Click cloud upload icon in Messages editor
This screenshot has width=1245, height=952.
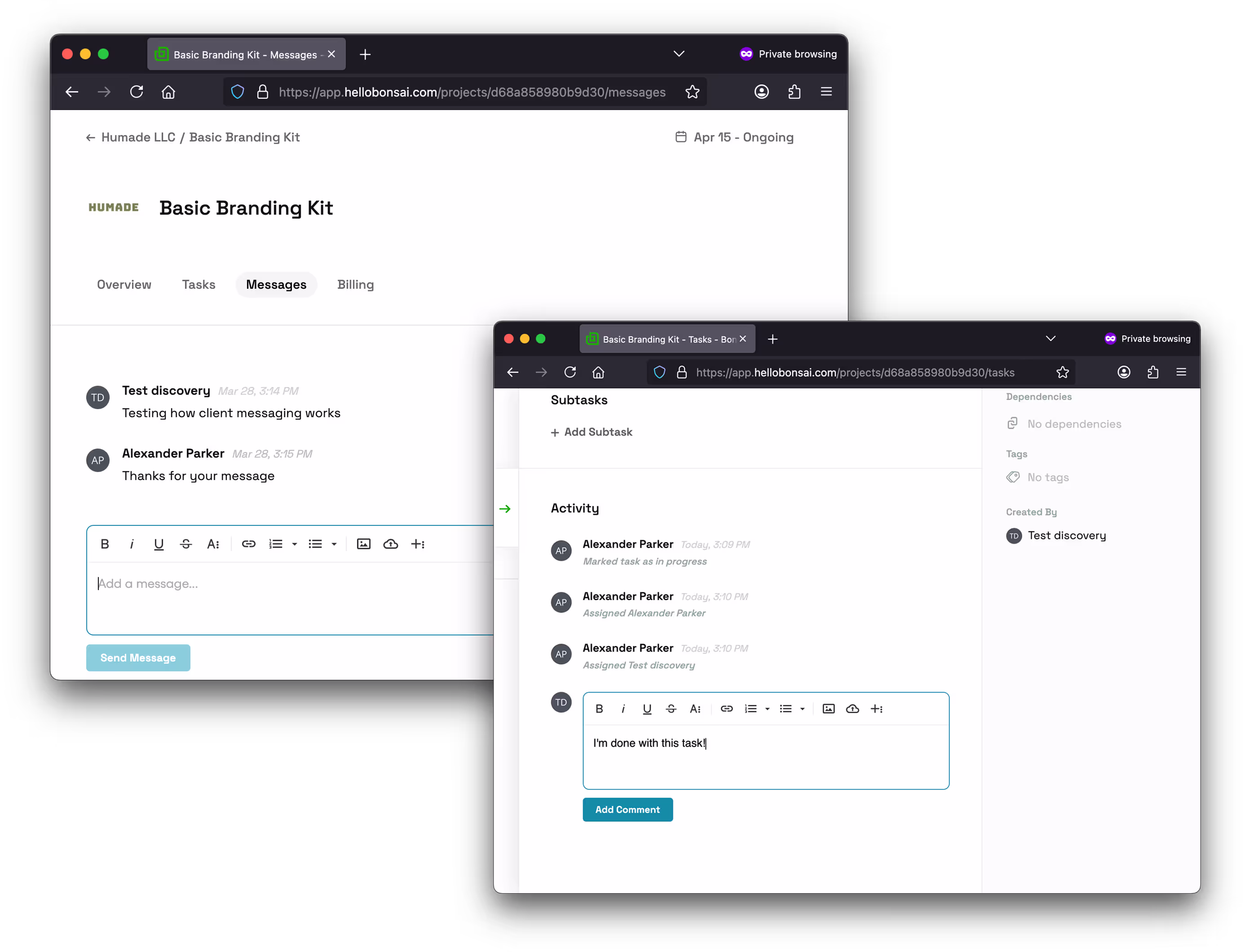tap(390, 544)
